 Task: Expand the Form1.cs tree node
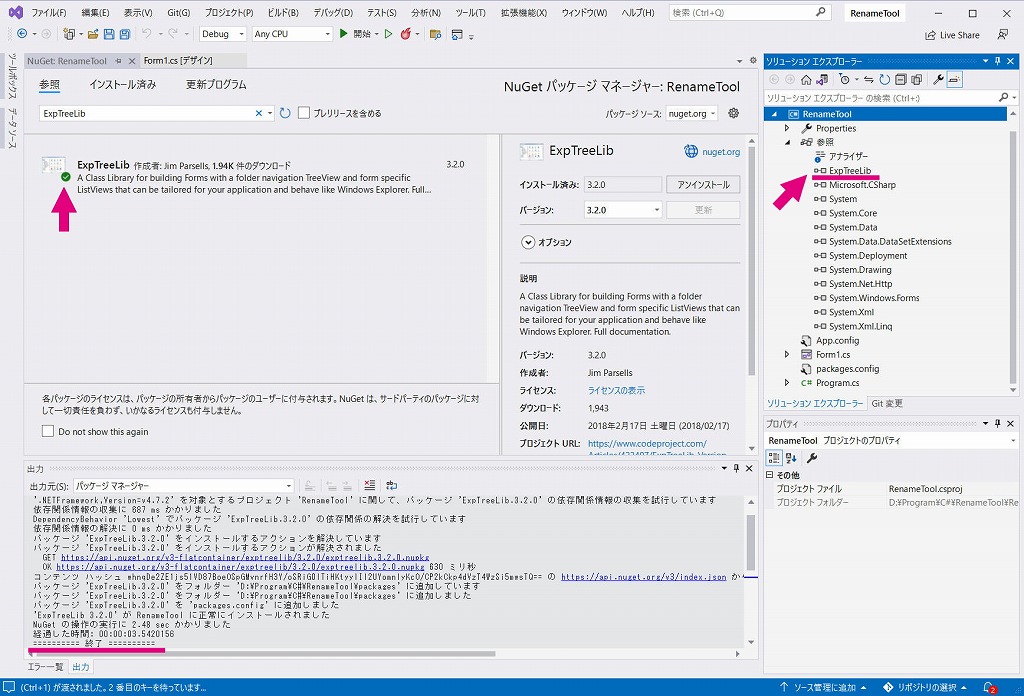pyautogui.click(x=787, y=355)
